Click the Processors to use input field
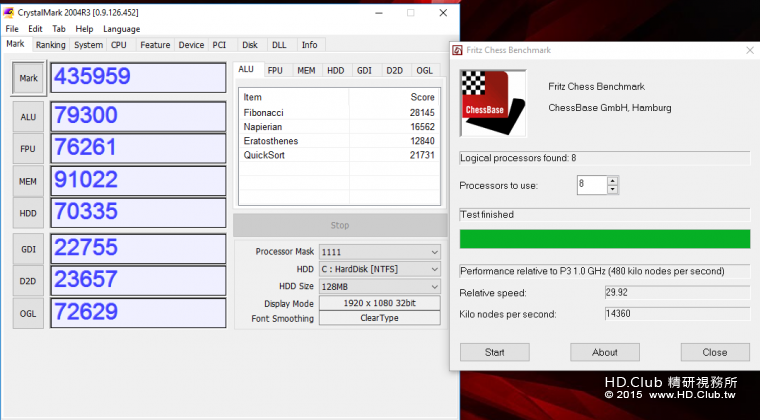This screenshot has height=420, width=760. pyautogui.click(x=592, y=185)
